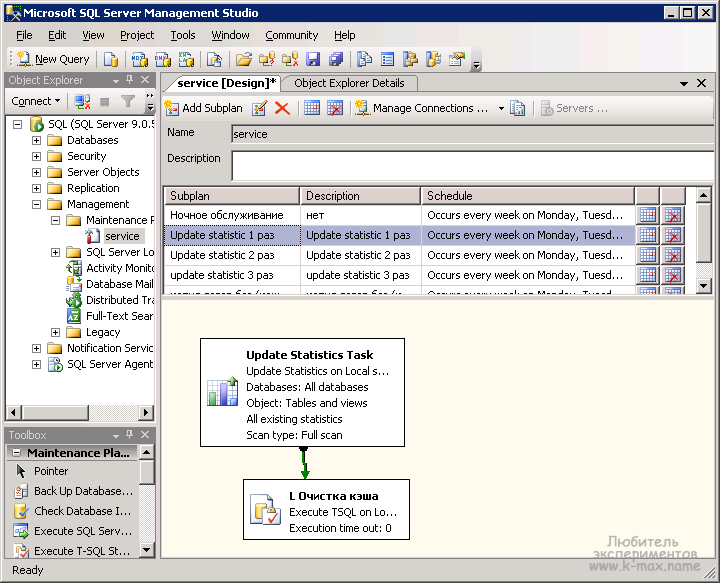Open the Properties Window toolbar icon
Screen dimensions: 720x583
point(457,59)
